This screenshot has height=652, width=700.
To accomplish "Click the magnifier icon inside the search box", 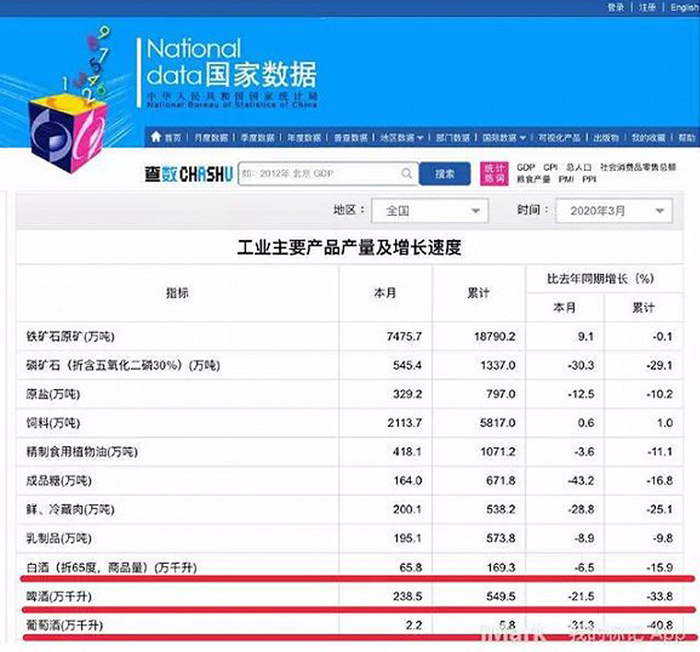I will pos(406,173).
